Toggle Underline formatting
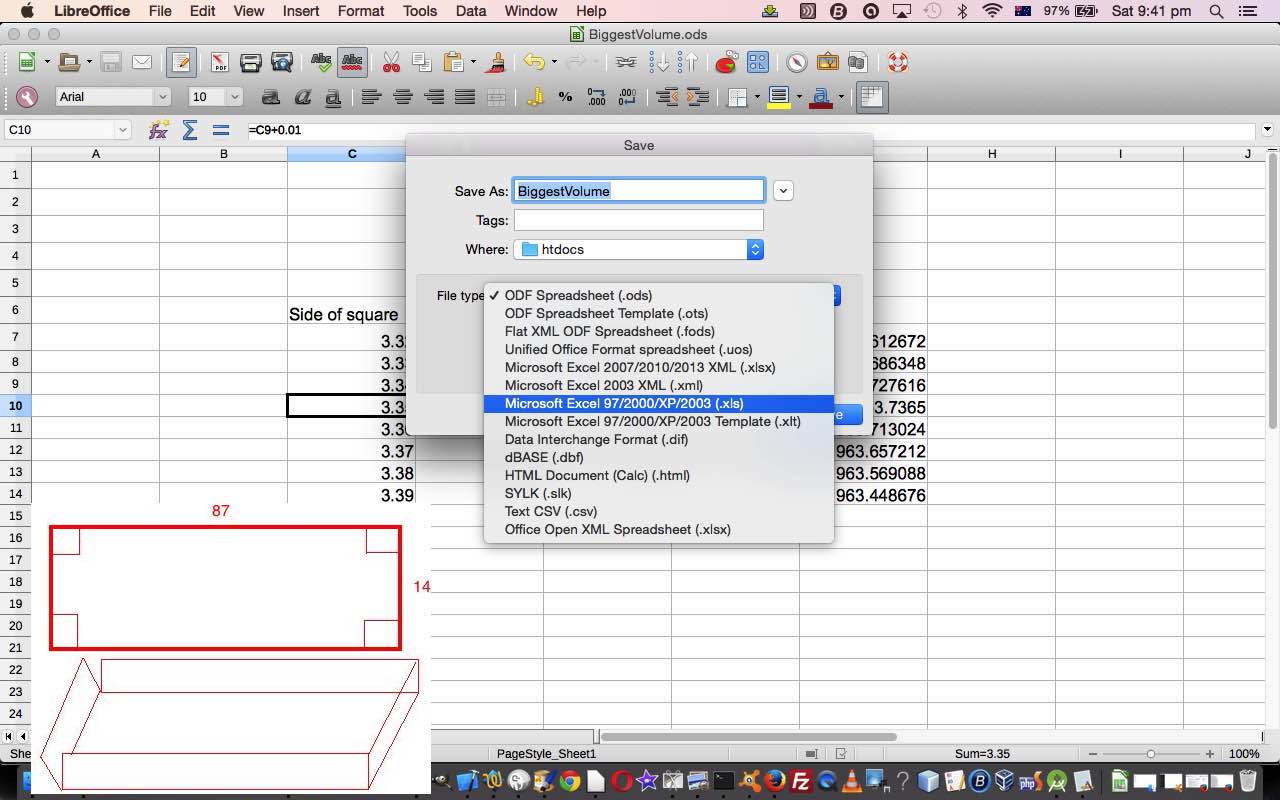This screenshot has width=1280, height=800. pyautogui.click(x=333, y=97)
